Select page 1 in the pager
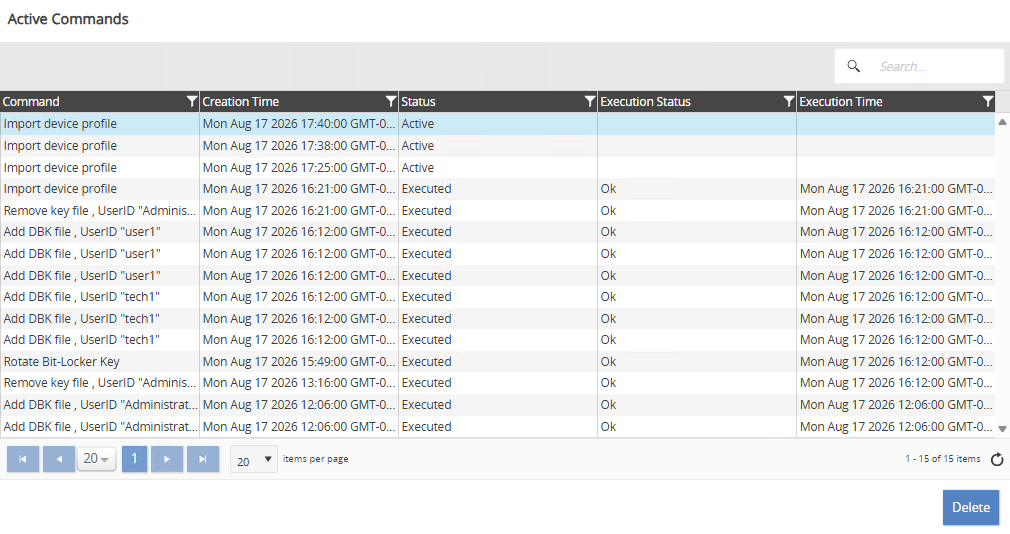 coord(134,459)
